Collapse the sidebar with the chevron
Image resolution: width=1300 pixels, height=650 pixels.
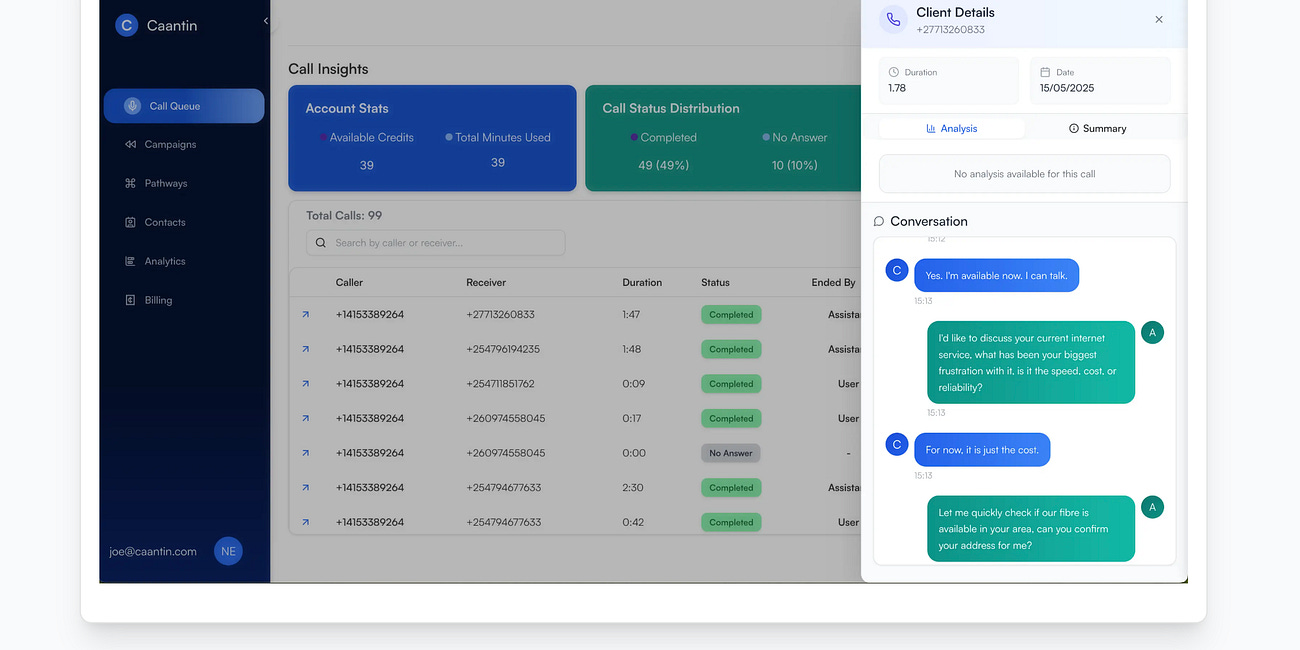pyautogui.click(x=266, y=21)
